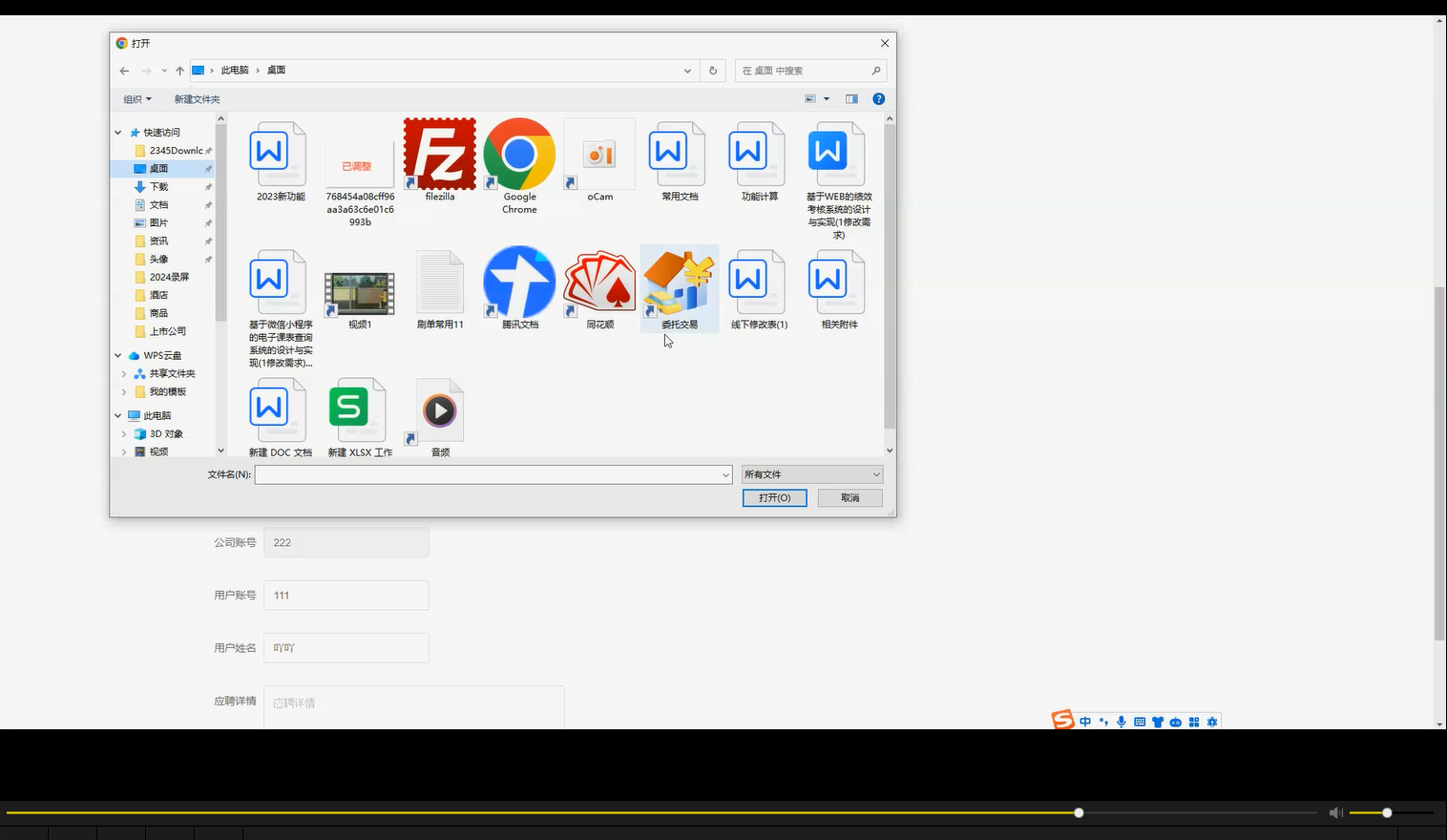Select the 常用文档 document icon

pos(680,155)
